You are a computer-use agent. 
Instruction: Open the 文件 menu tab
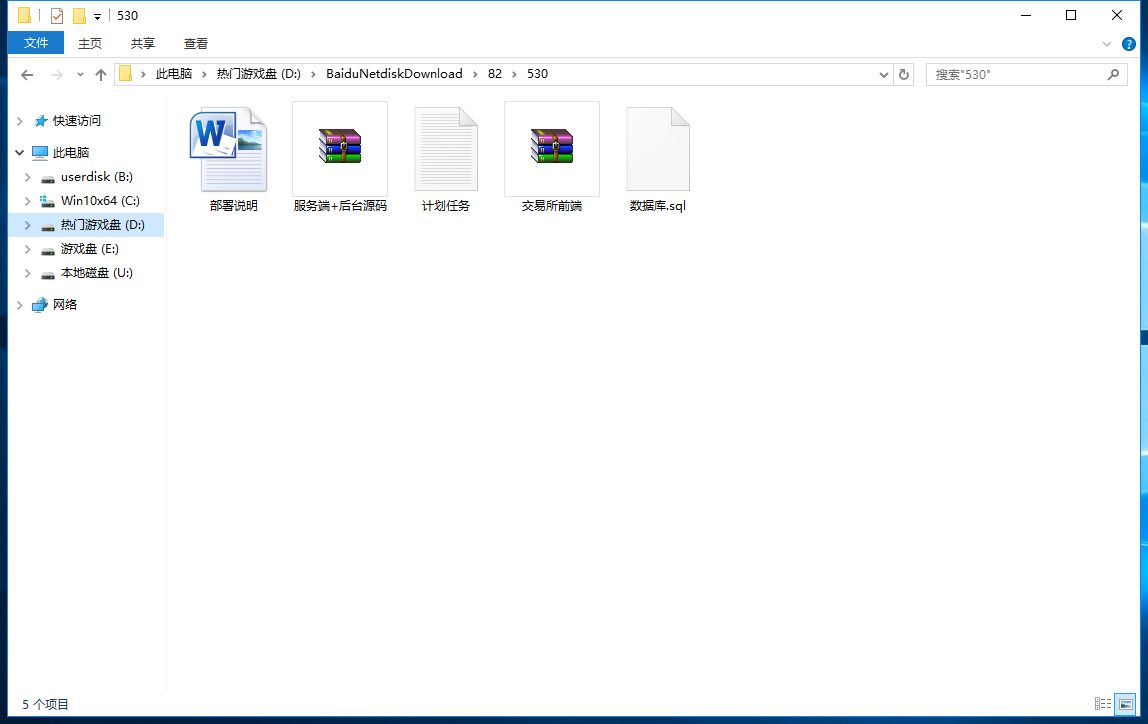click(36, 43)
